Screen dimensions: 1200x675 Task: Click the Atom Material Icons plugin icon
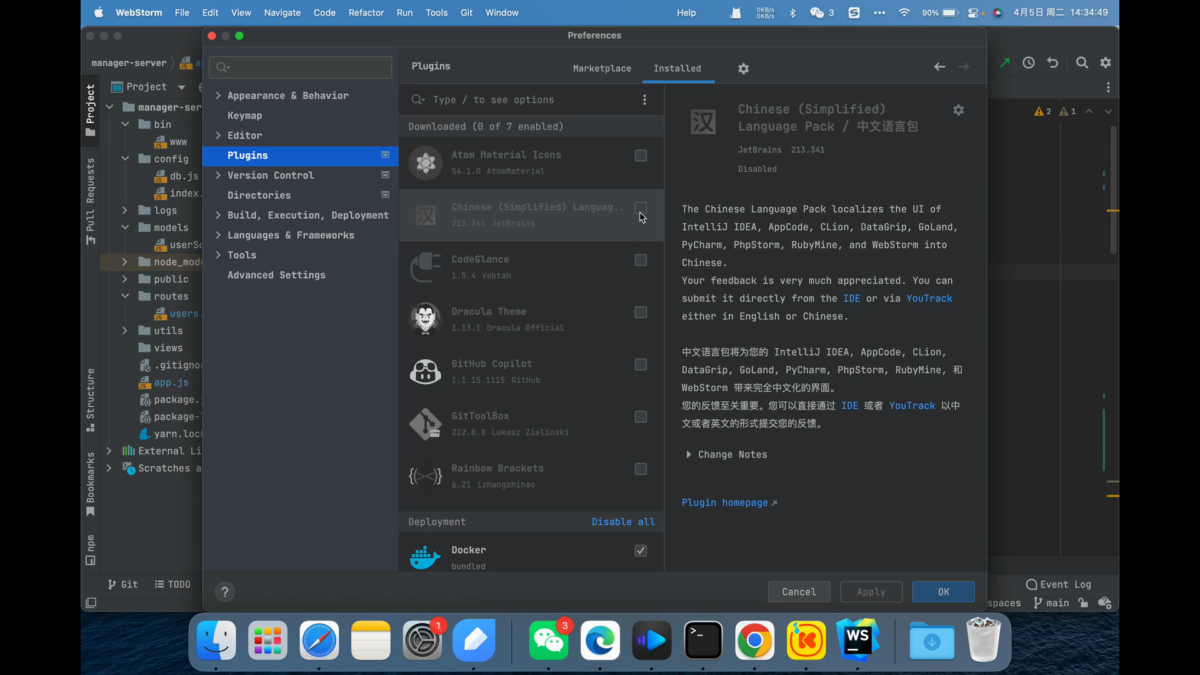pos(425,163)
